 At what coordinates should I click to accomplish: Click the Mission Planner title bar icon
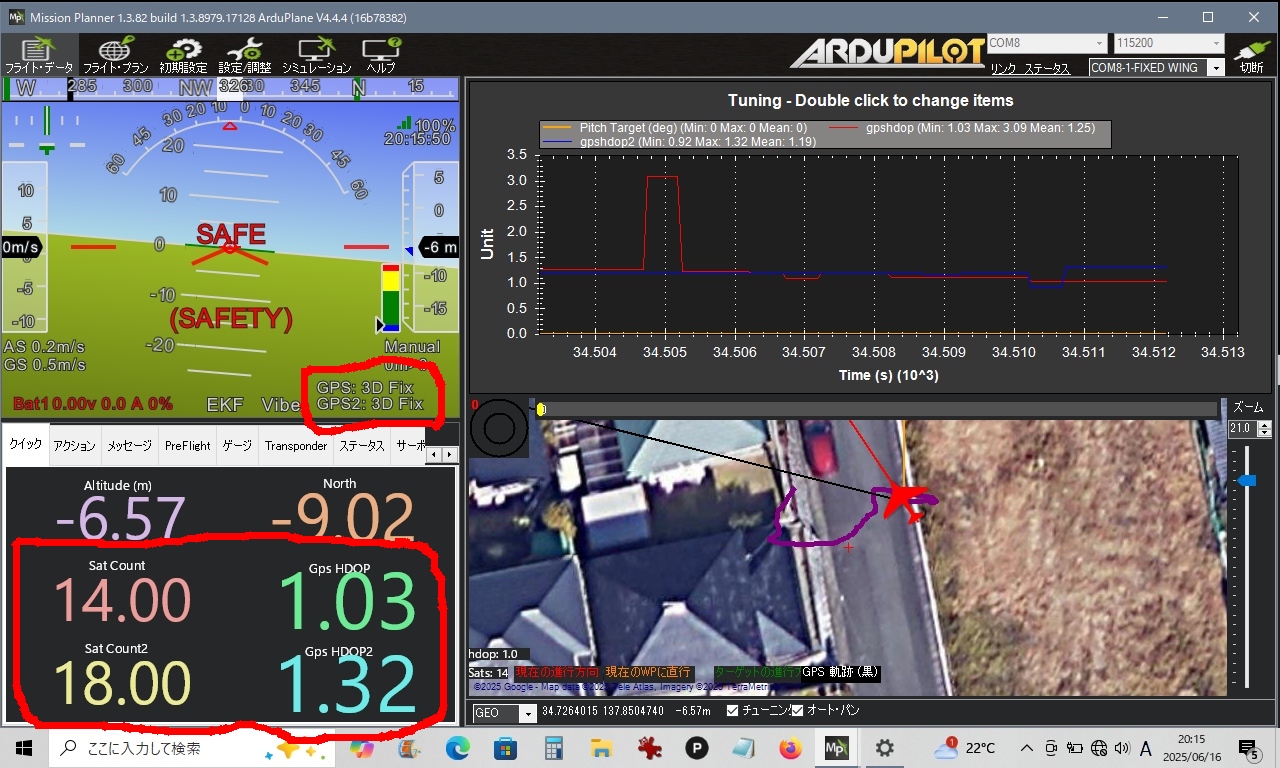coord(15,17)
